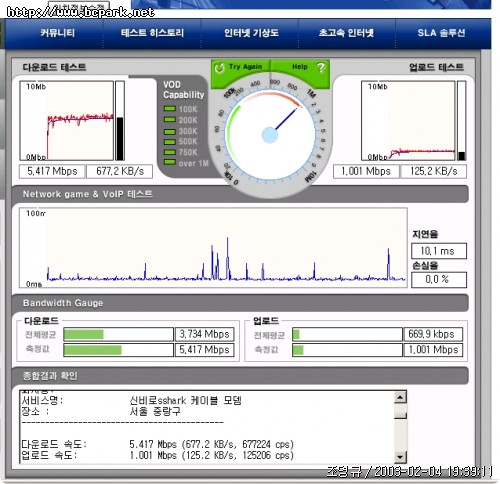The image size is (500, 484).
Task: Click the 125.2 KB/s upload result field
Action: pos(434,171)
